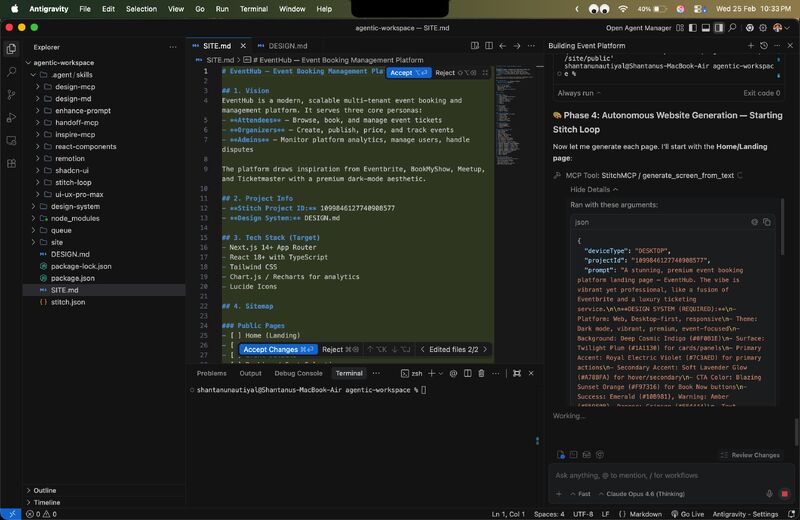Switch to the Debug Console tab

click(298, 374)
